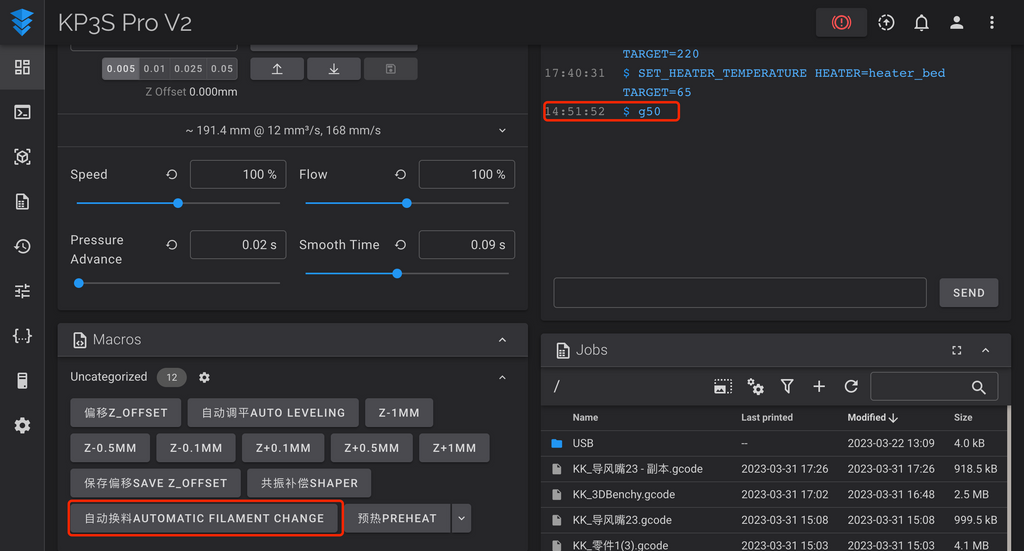Open the Console page from sidebar

tap(22, 112)
